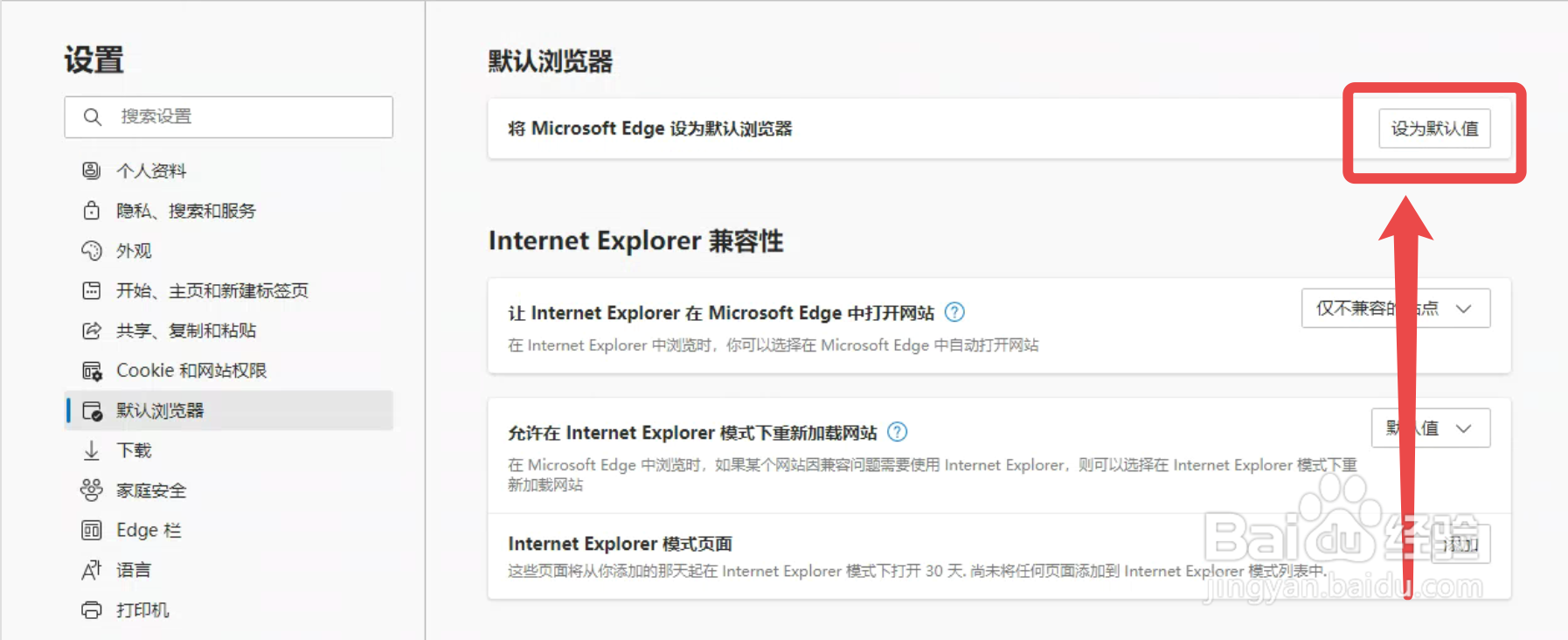Click help icon beside 允许在 Internet Explorer 模式下重新加载网站

coord(897,432)
